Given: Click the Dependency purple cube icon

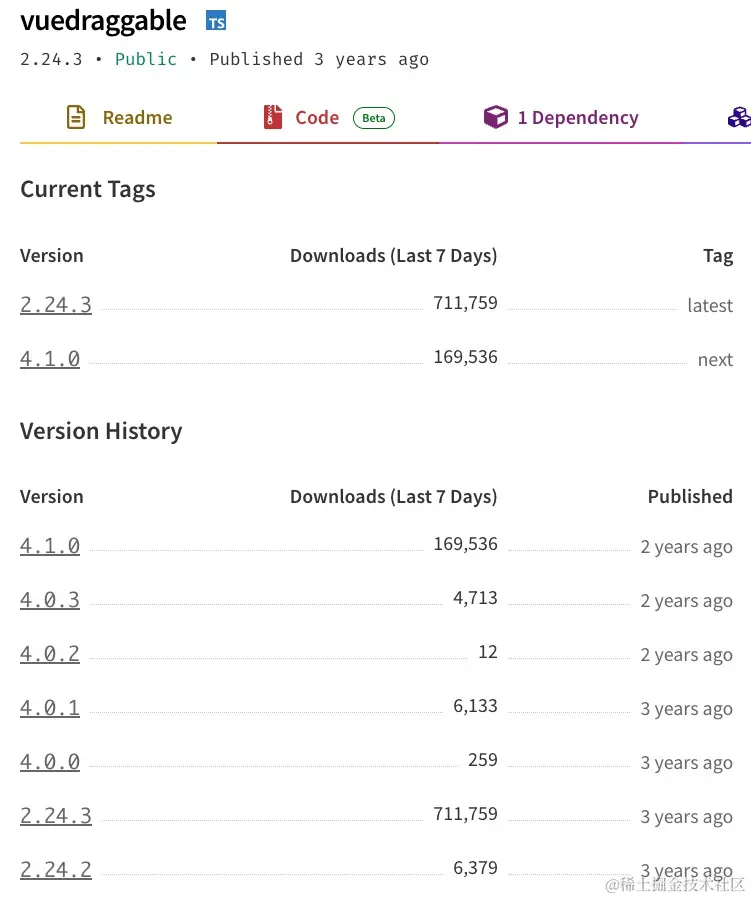Looking at the screenshot, I should (496, 117).
